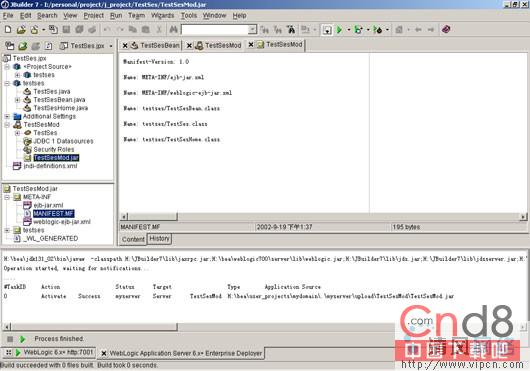
Task: Expand the Additional Settings node
Action: point(7,117)
